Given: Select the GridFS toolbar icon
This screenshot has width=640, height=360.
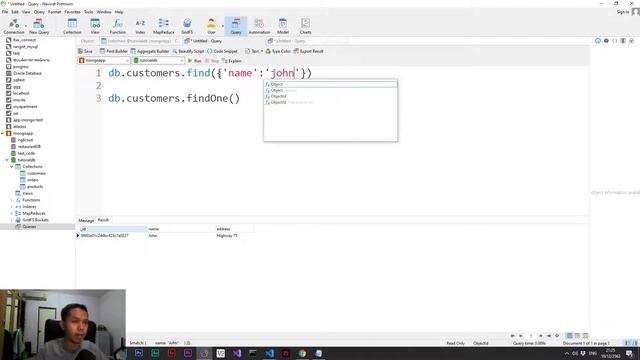Looking at the screenshot, I should [x=187, y=26].
